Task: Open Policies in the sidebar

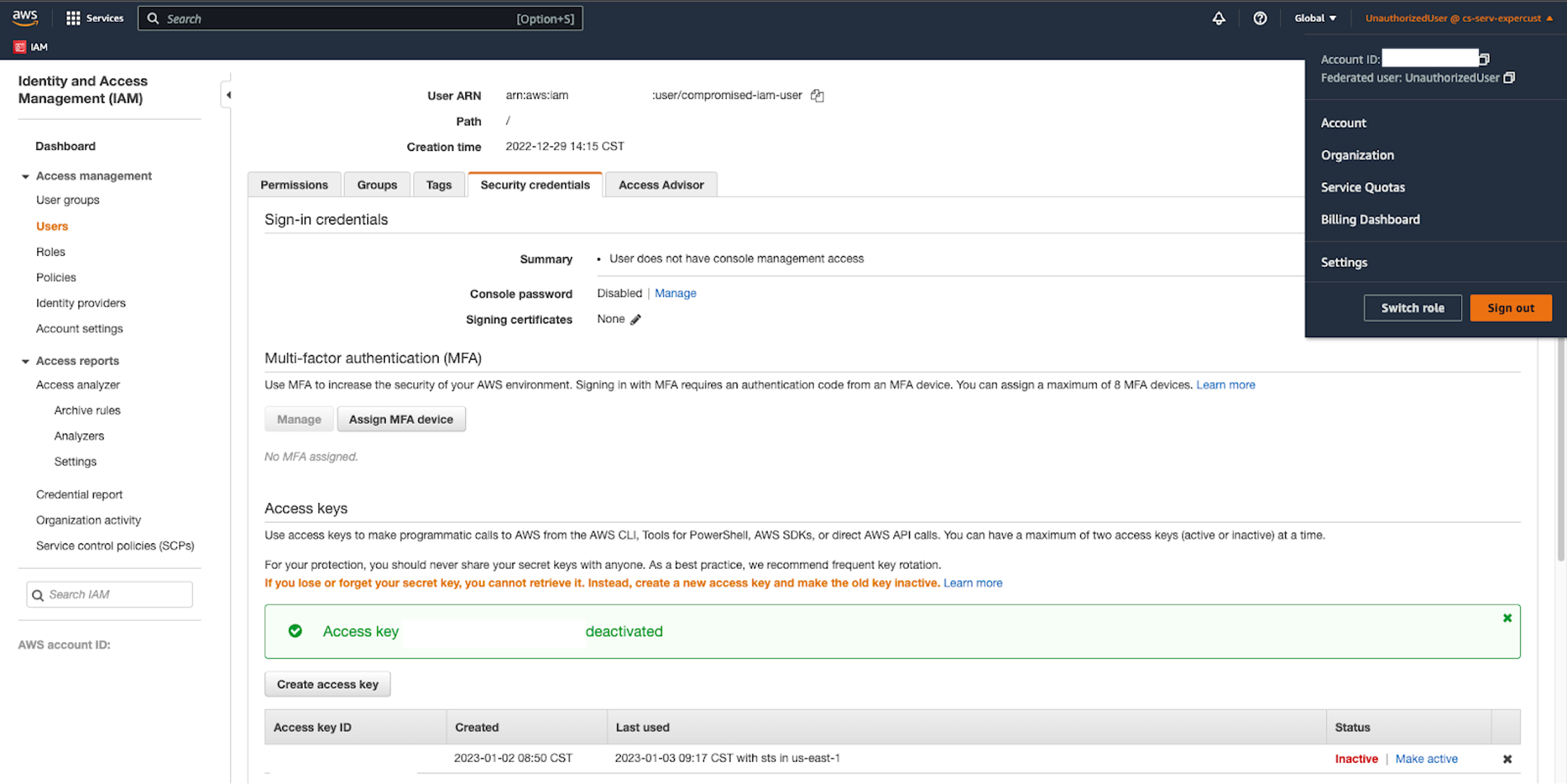Action: coord(56,278)
